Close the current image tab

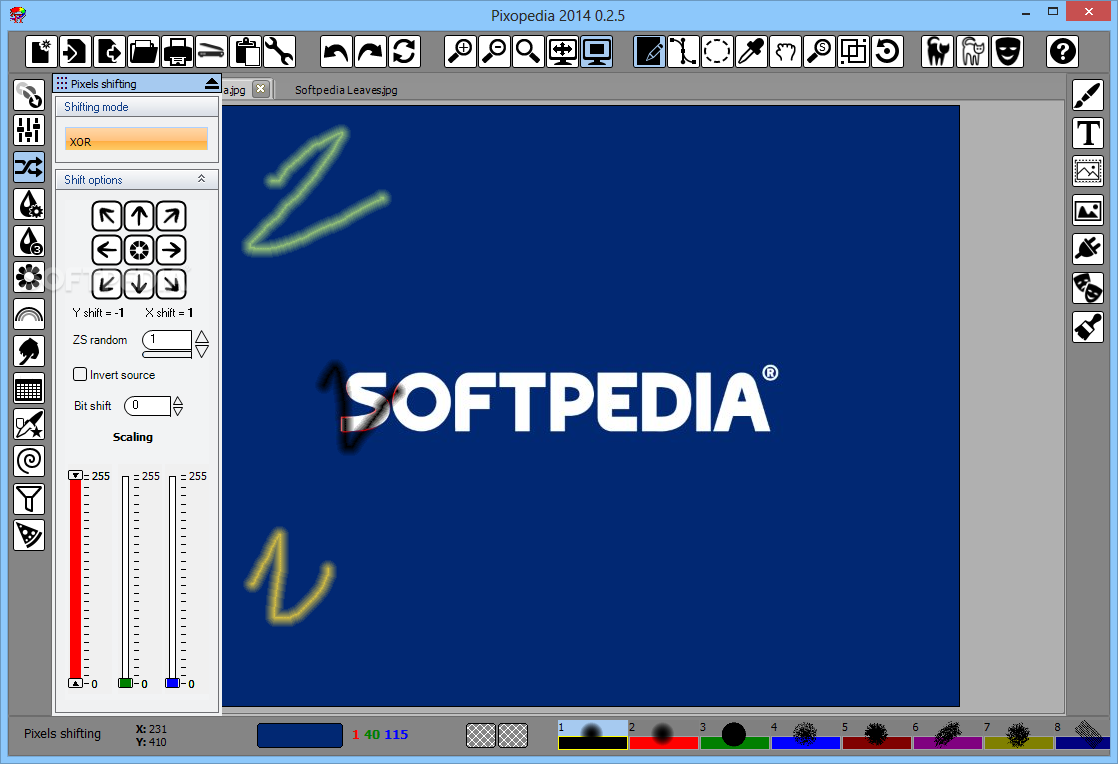pyautogui.click(x=261, y=88)
